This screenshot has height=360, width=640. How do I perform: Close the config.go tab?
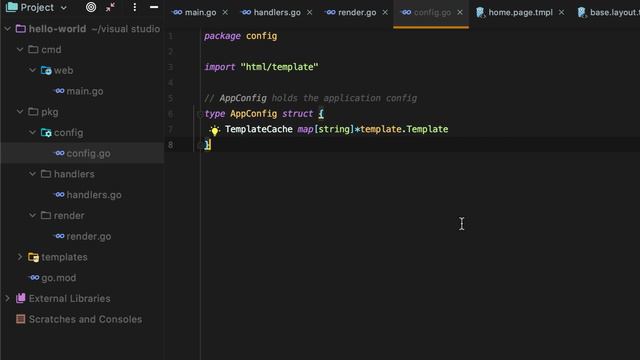click(x=460, y=13)
